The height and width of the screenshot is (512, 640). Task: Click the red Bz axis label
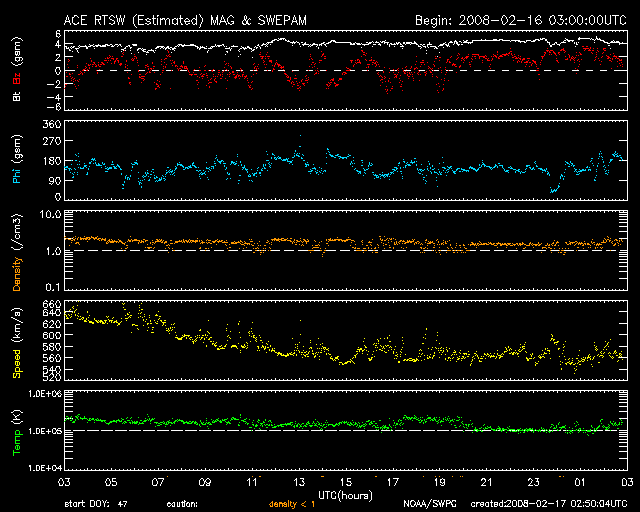(x=17, y=78)
